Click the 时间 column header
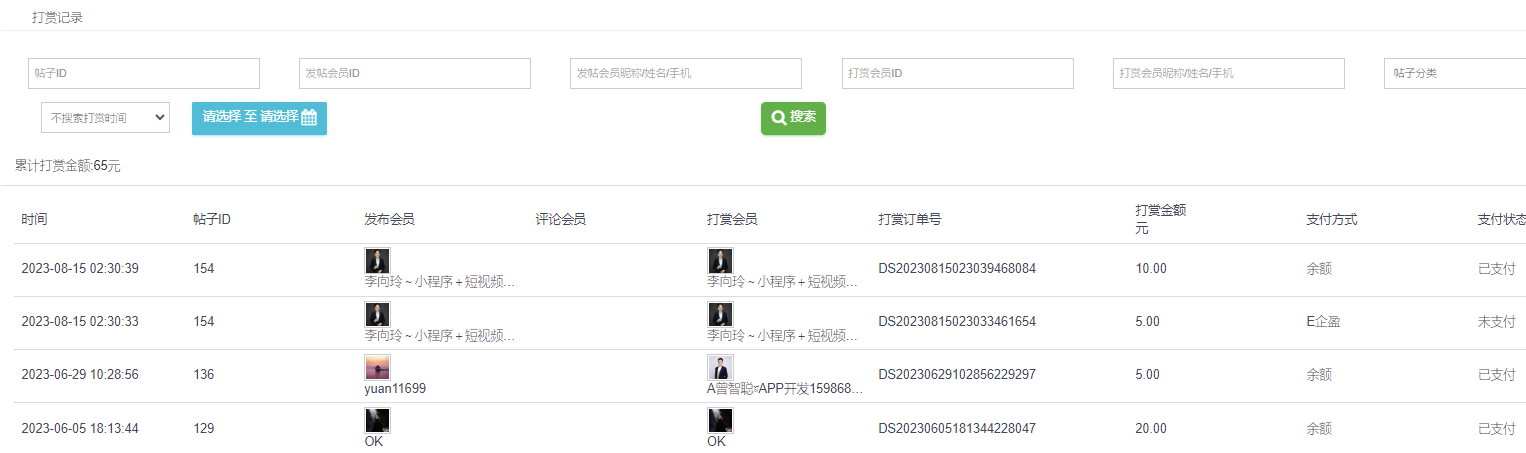 coord(34,219)
